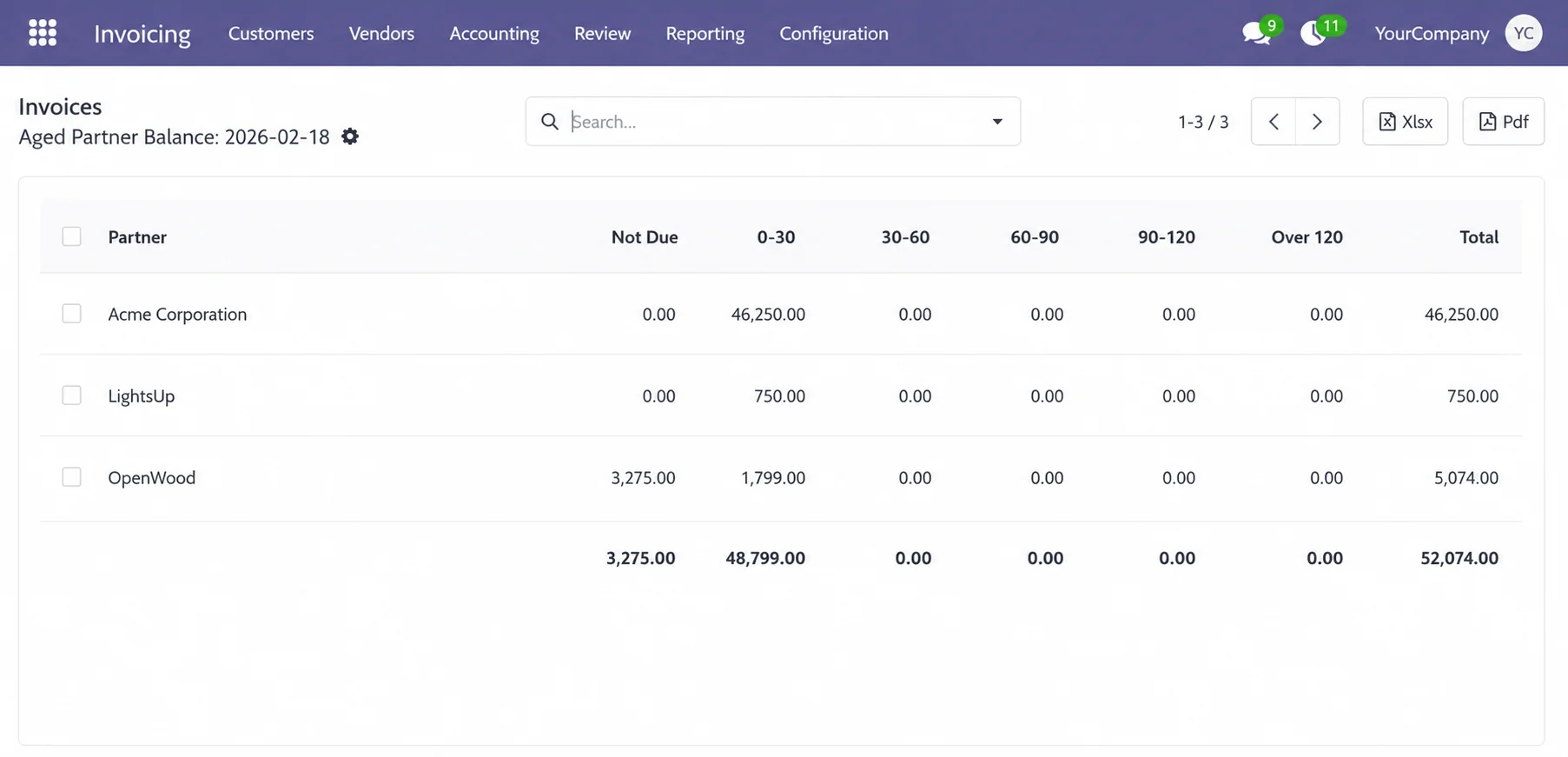Click the Total column header
The image size is (1568, 757).
1479,236
